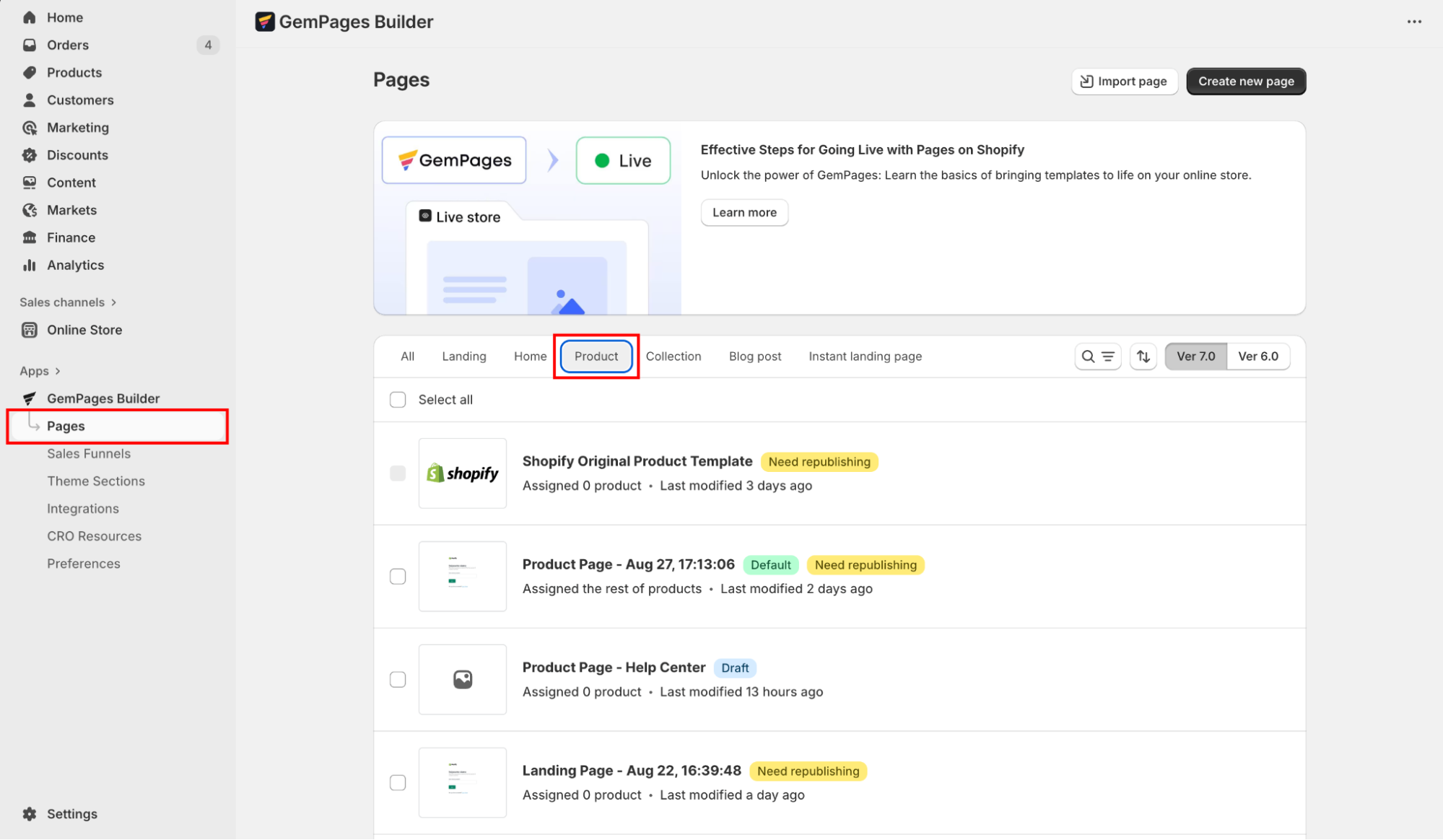Open the Instant landing page tab
Screen dimensions: 1443x840
click(865, 356)
